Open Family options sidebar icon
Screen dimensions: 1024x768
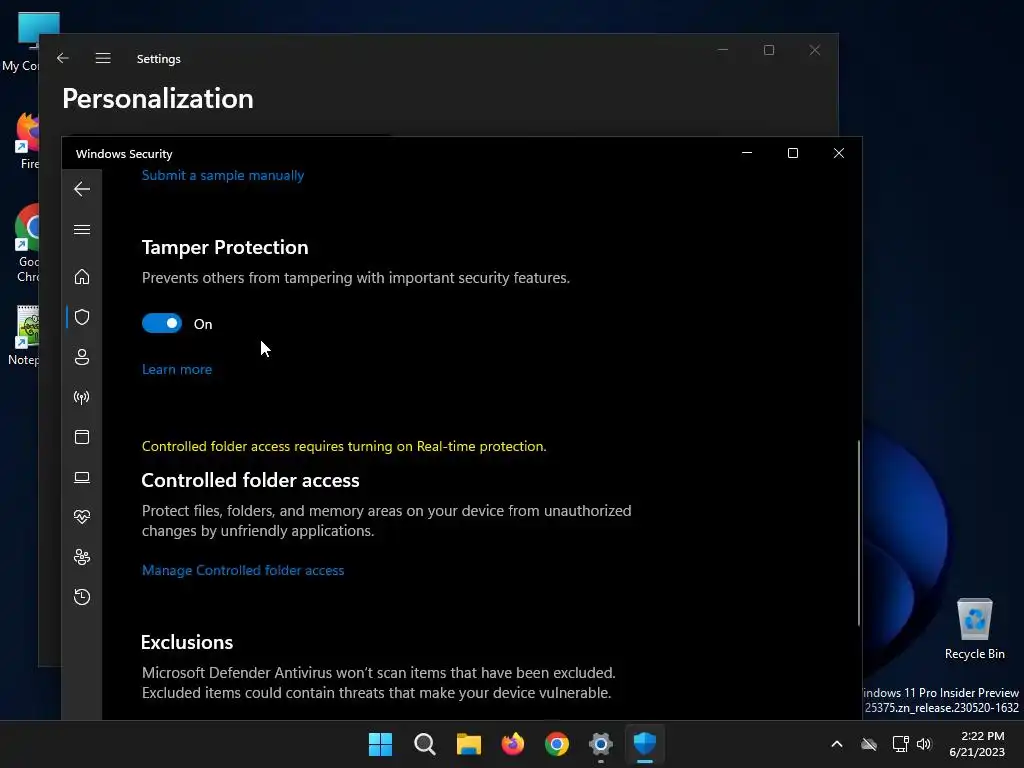(82, 557)
